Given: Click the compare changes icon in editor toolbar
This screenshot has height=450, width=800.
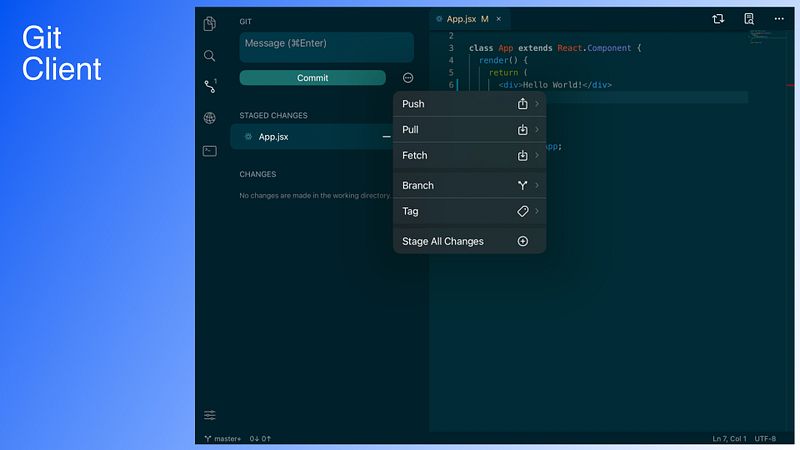Looking at the screenshot, I should coord(718,19).
